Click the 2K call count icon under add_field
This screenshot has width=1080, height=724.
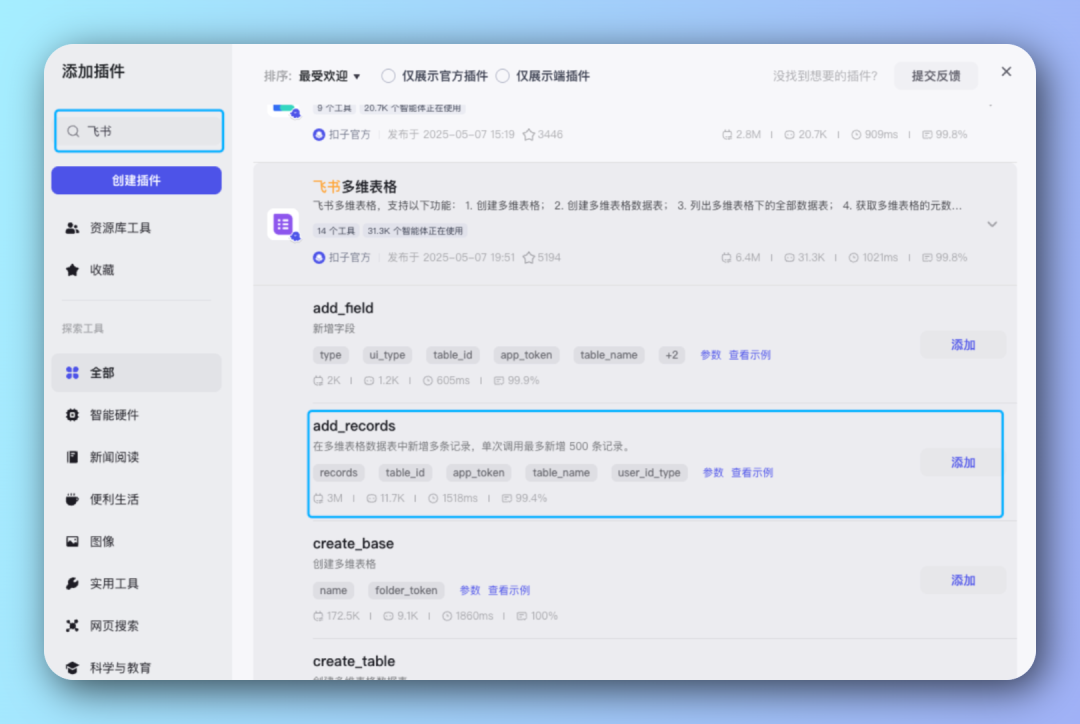tap(318, 381)
